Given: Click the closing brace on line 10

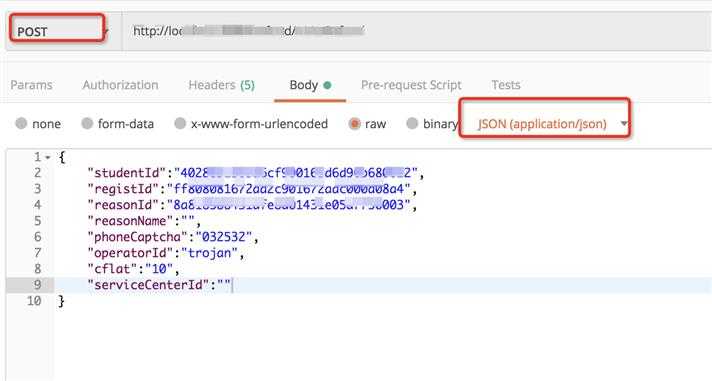Looking at the screenshot, I should [x=61, y=301].
